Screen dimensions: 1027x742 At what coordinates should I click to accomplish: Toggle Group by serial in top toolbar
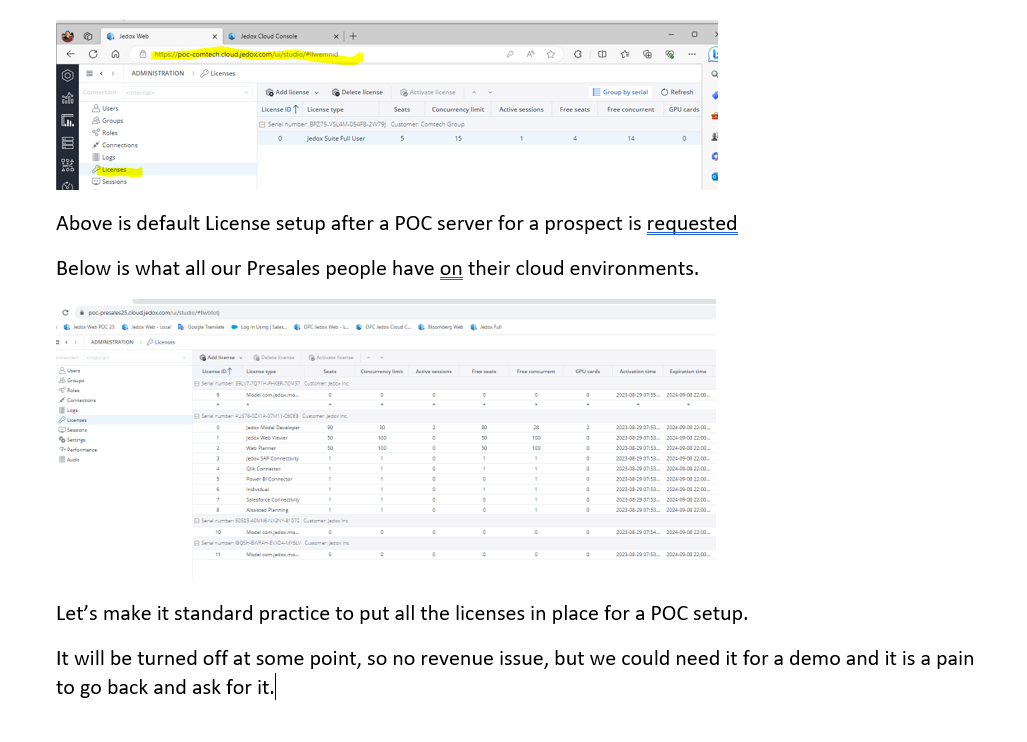click(x=621, y=92)
